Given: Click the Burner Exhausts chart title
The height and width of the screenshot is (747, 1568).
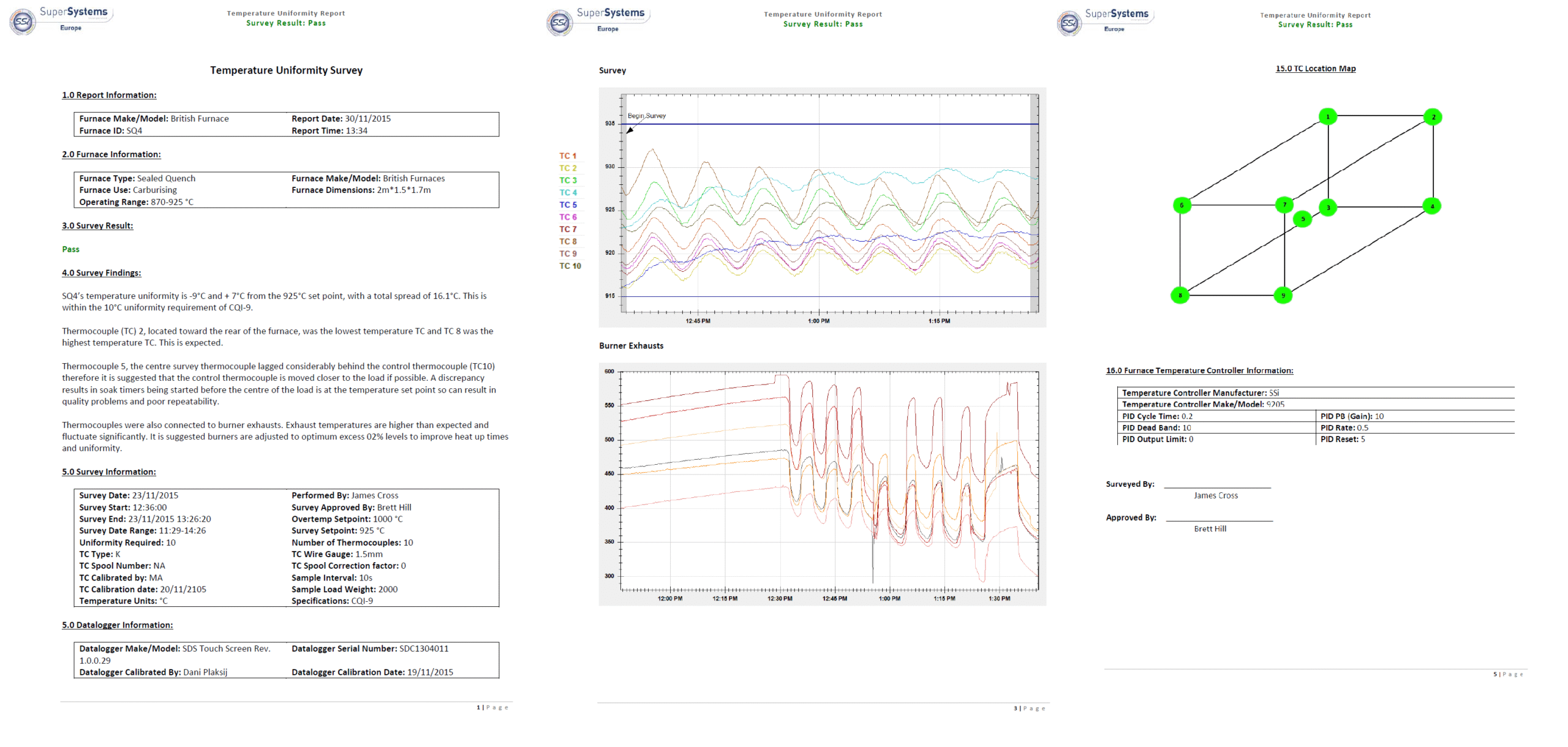Looking at the screenshot, I should pos(631,346).
